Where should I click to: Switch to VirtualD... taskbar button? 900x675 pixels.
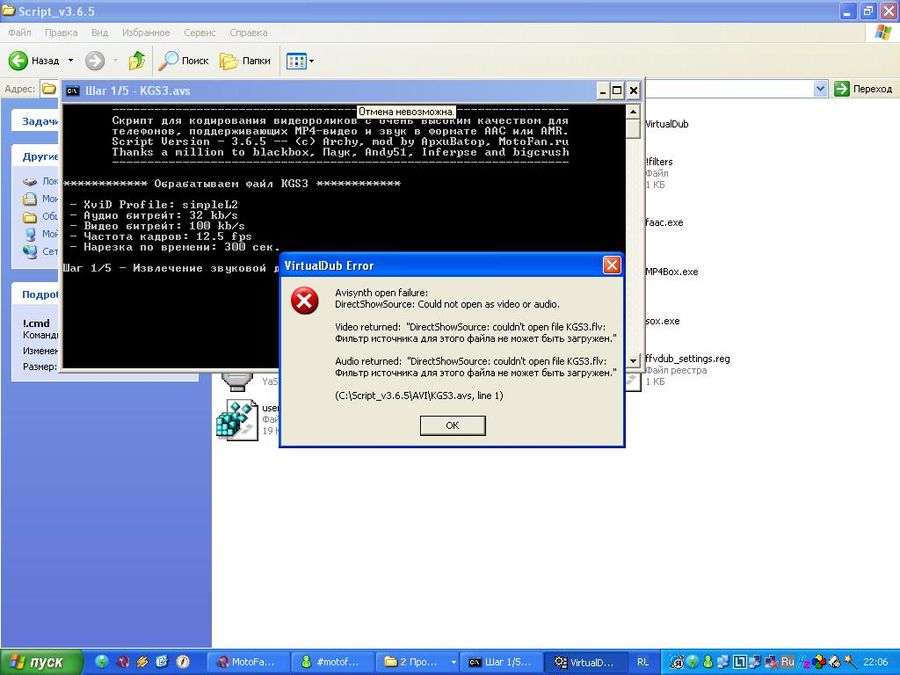click(x=584, y=662)
